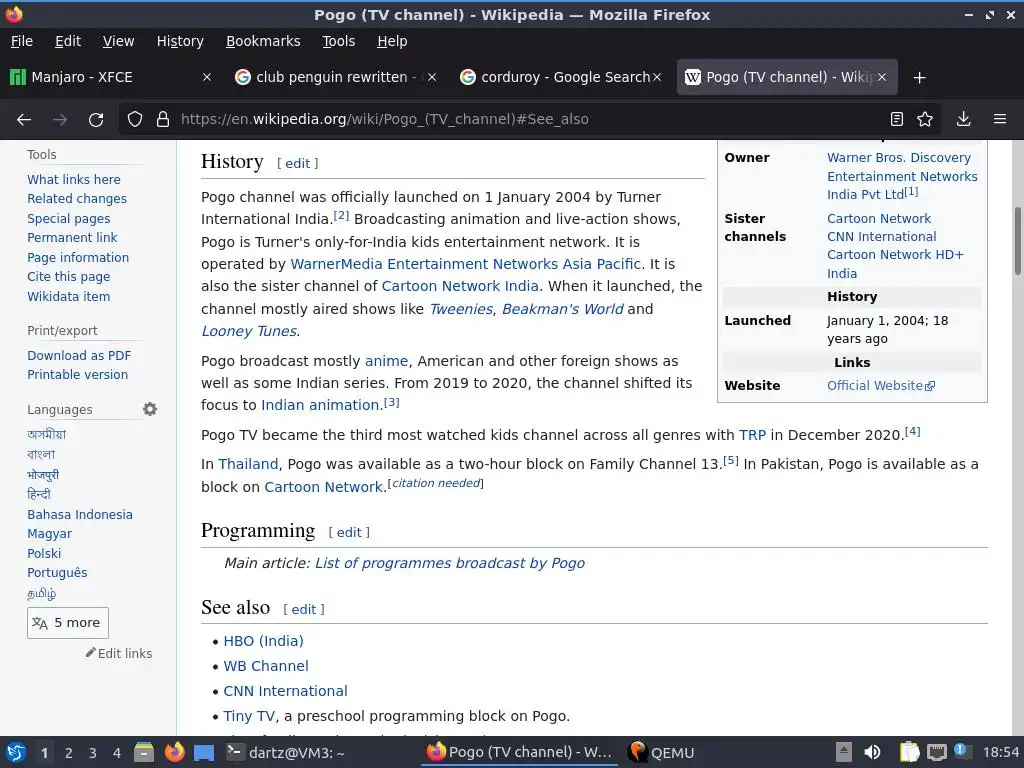Open the Help menu

392,41
